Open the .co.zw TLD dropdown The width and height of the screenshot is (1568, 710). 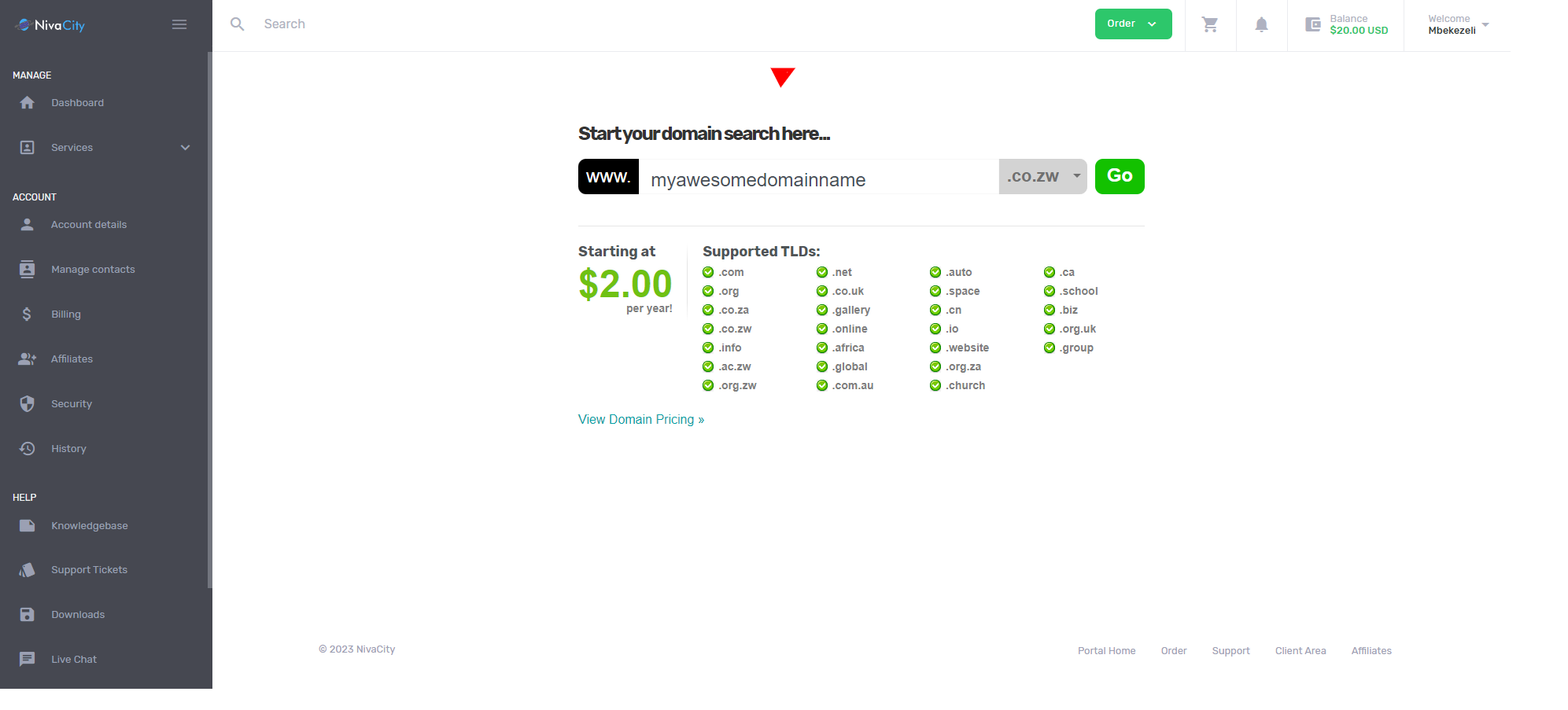coord(1042,177)
